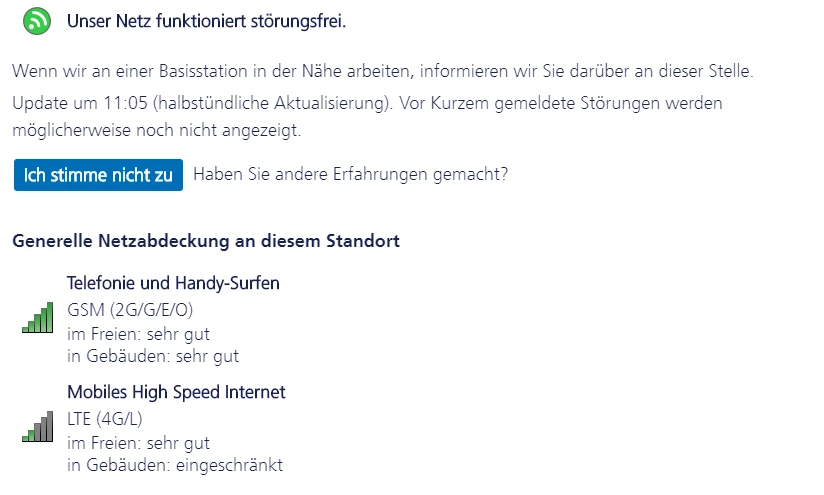
Task: Click the "Telefonie und Handy-Surfen" title
Action: coord(173,283)
